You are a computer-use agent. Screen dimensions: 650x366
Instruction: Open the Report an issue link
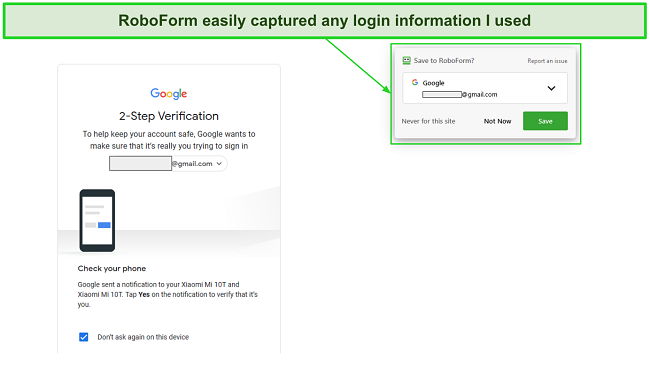[547, 61]
